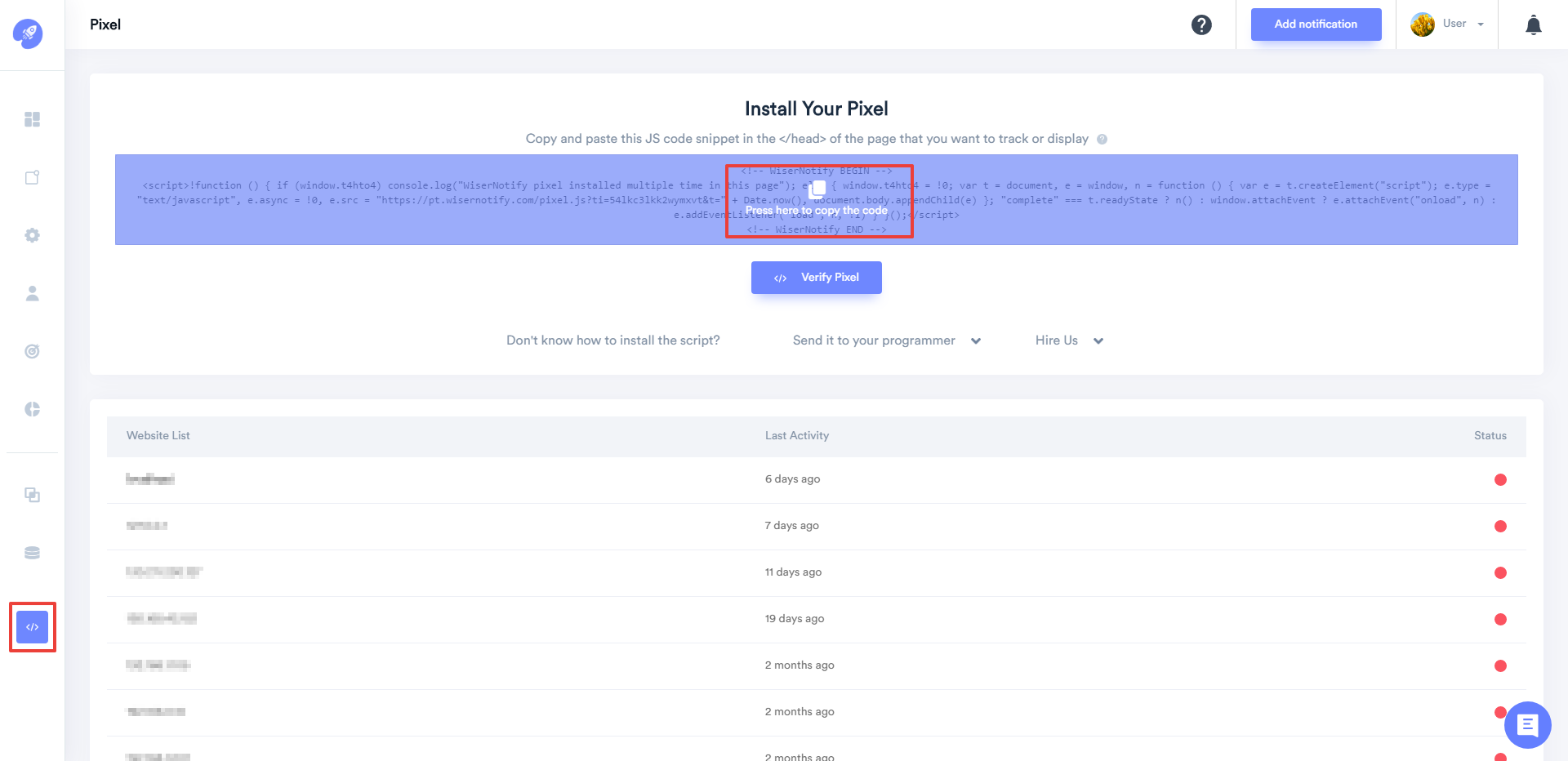Click the '19 days ago' activity cell
The height and width of the screenshot is (761, 1568).
tap(795, 619)
